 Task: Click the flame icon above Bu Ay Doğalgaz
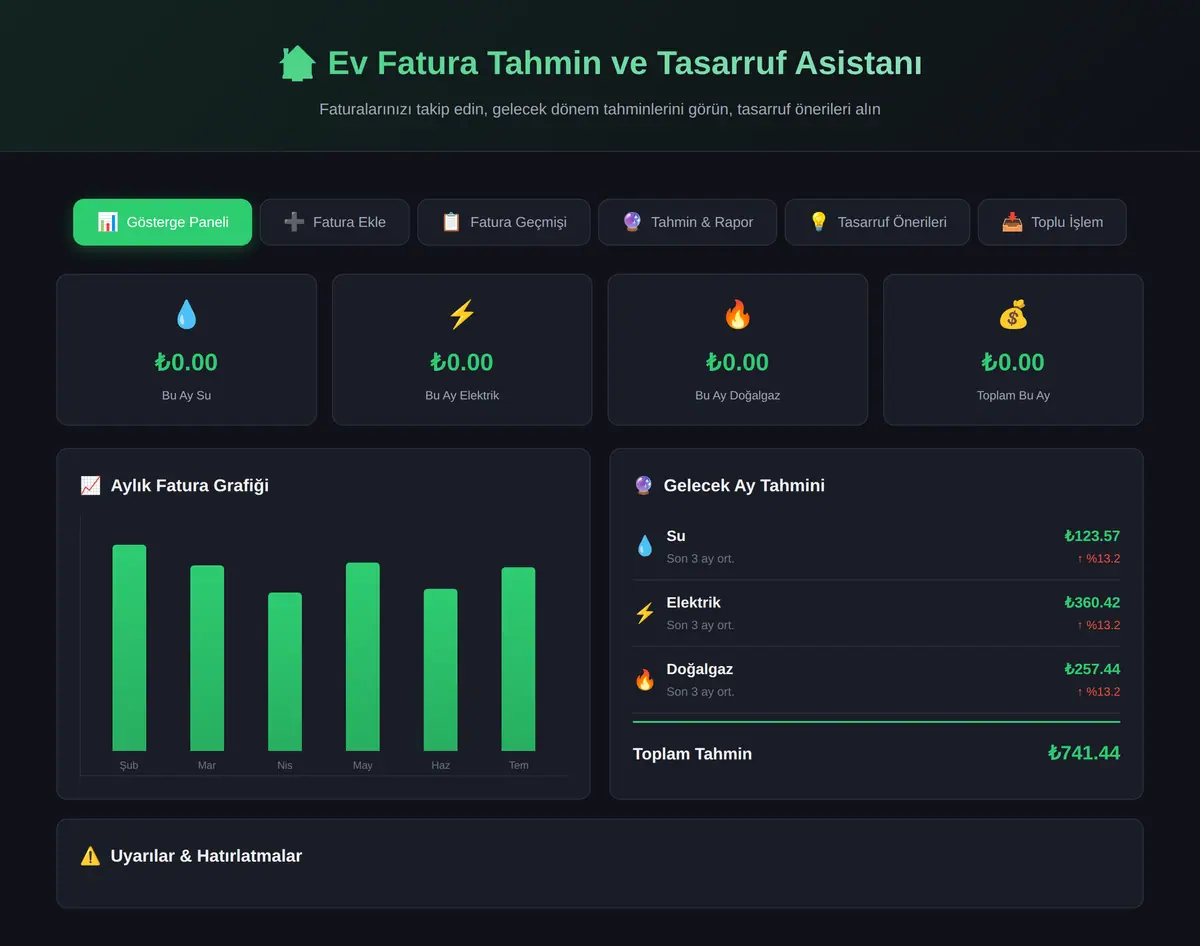738,315
